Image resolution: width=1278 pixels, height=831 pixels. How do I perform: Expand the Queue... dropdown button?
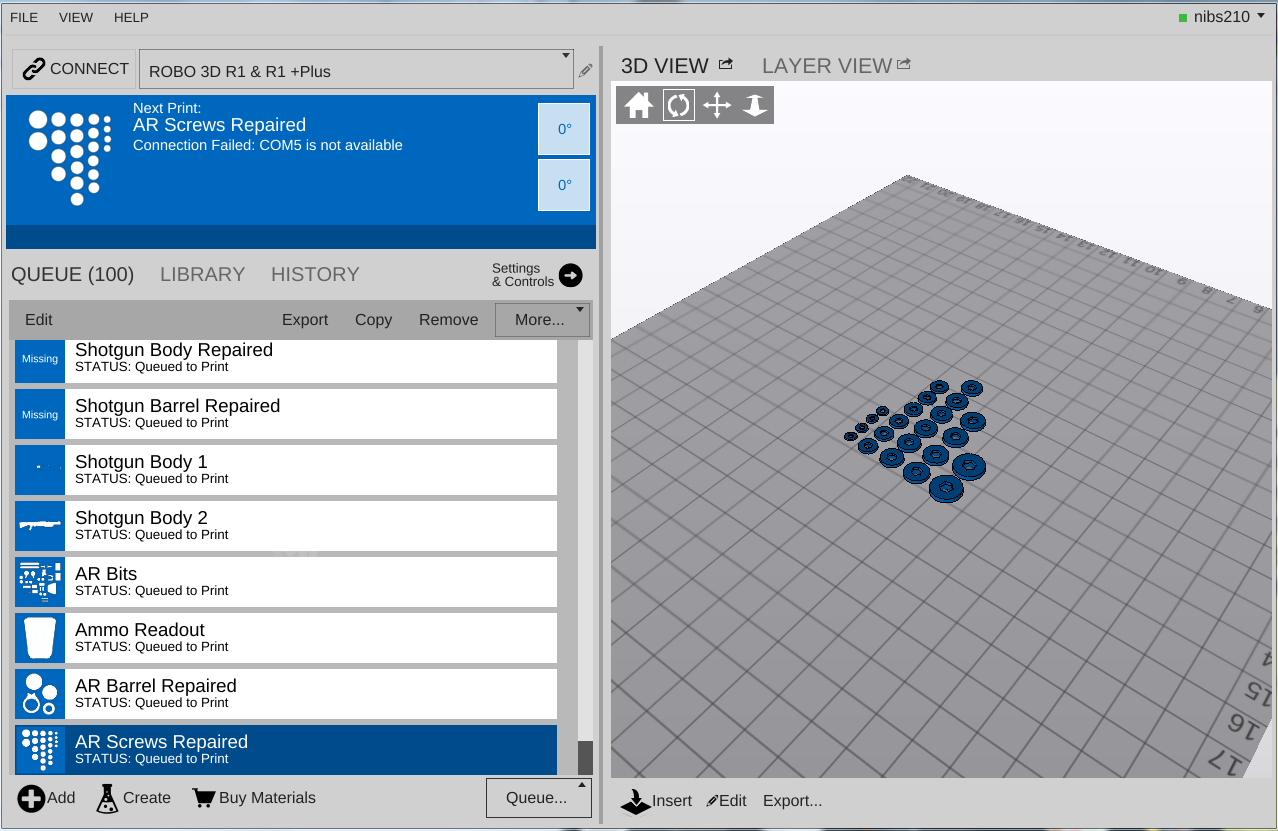click(538, 798)
